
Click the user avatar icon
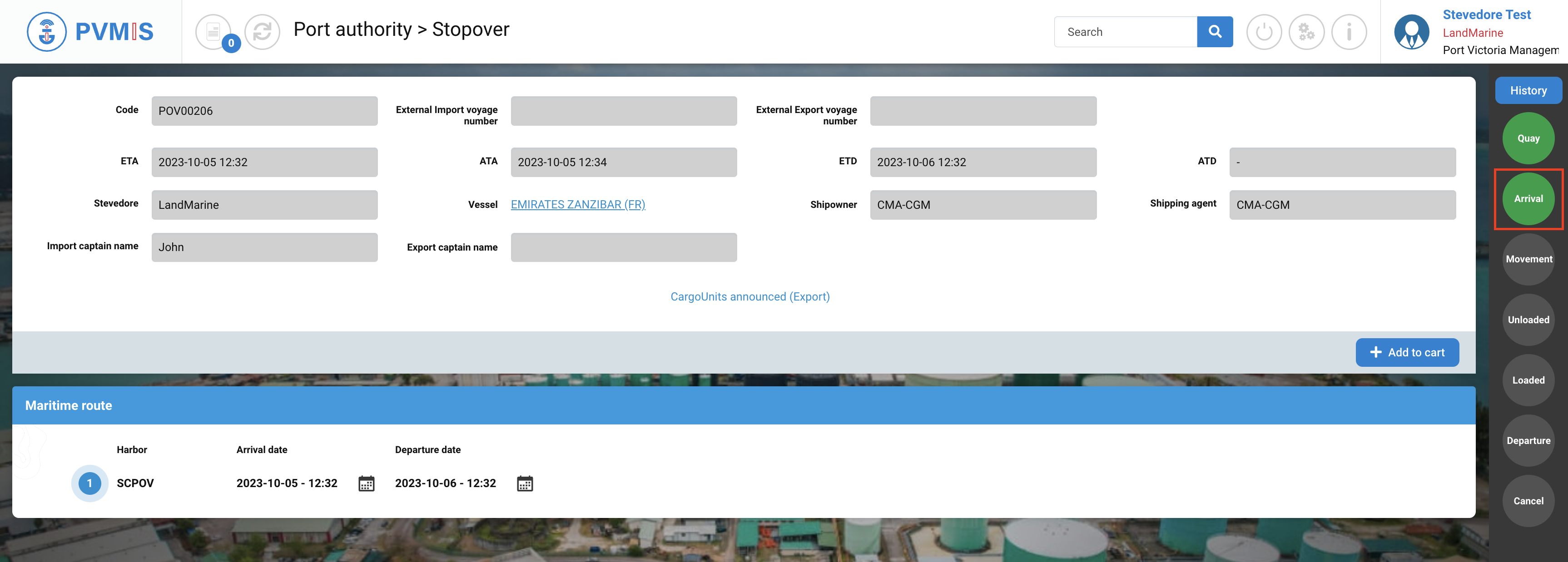(1412, 32)
